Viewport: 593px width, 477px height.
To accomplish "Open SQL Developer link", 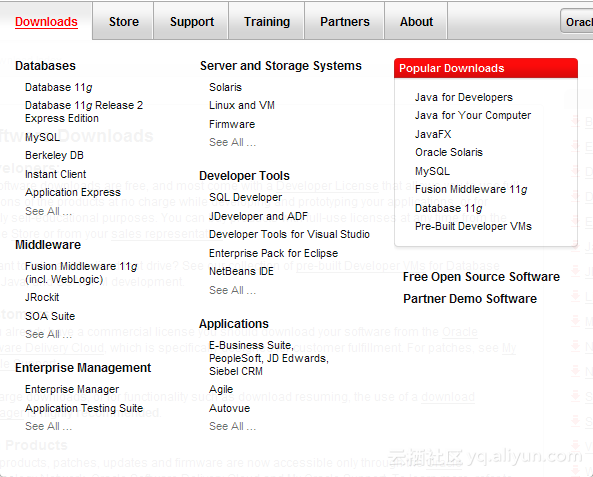I will [x=245, y=197].
